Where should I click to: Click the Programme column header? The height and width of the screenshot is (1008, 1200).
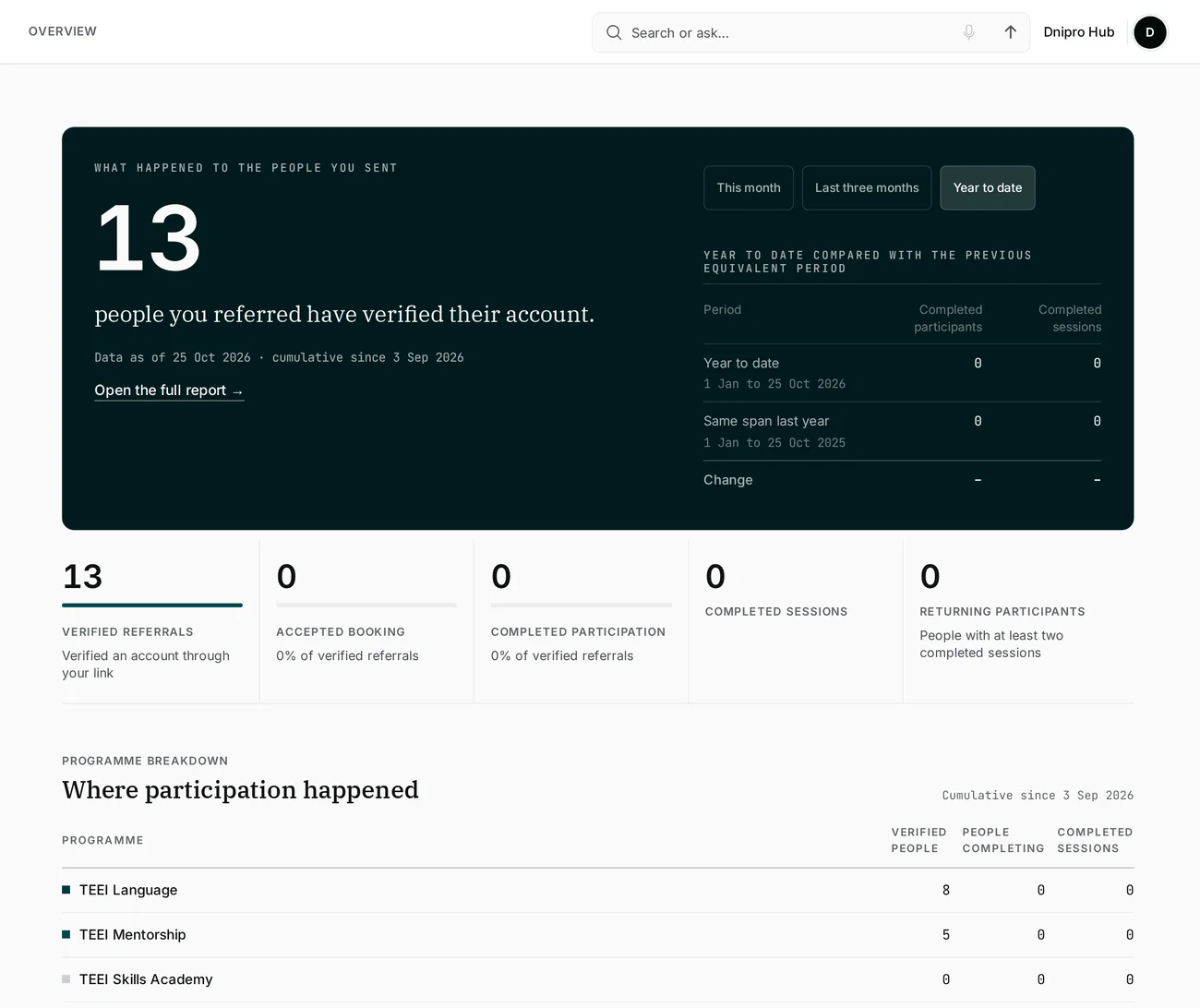[x=102, y=840]
